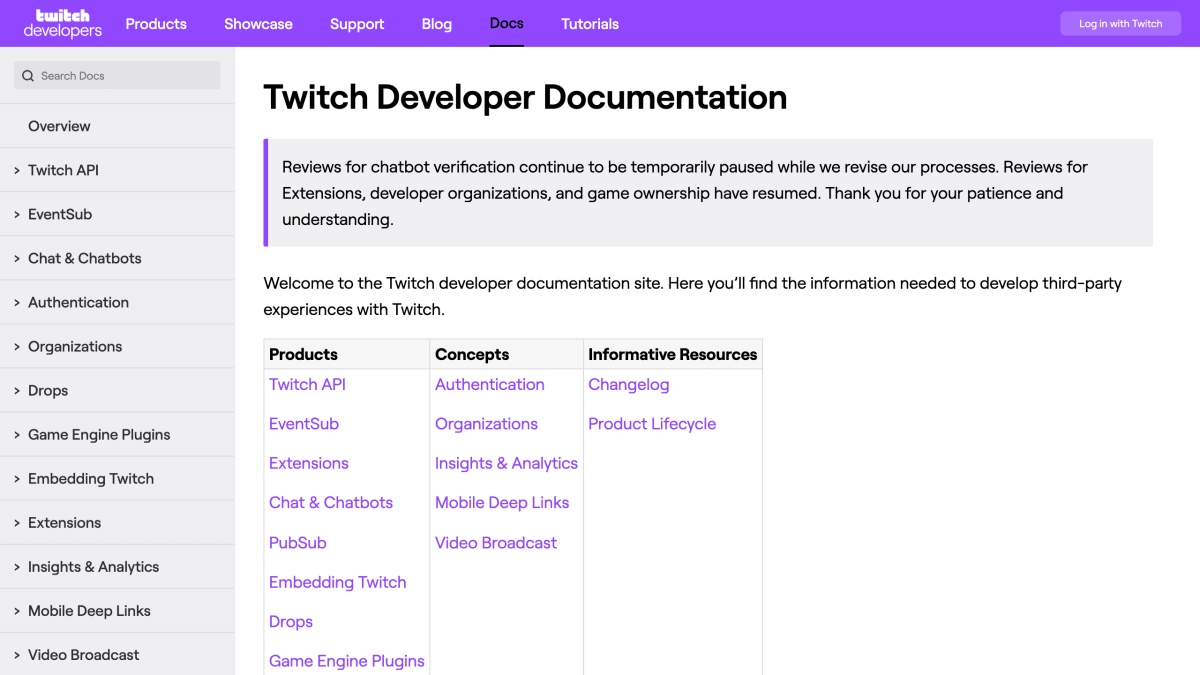Open EventSub sidebar entry label
This screenshot has height=675, width=1200.
pos(60,214)
